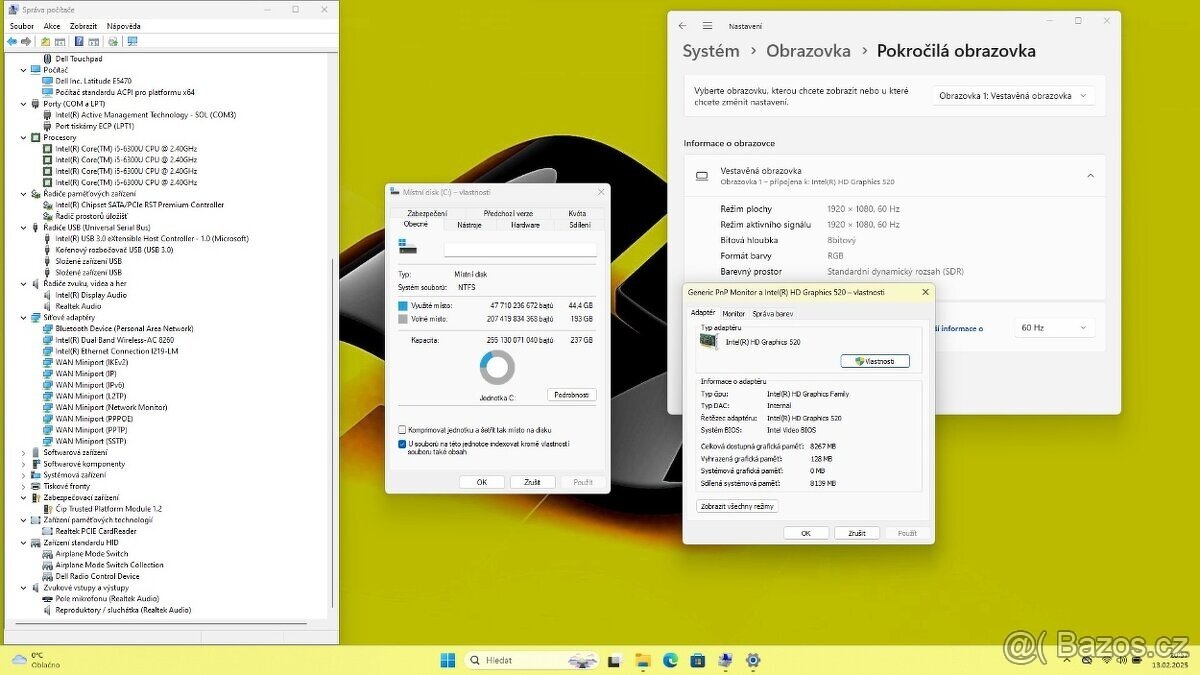The height and width of the screenshot is (675, 1200).
Task: Select Airplane Mode Switch Collection row
Action: pos(109,565)
